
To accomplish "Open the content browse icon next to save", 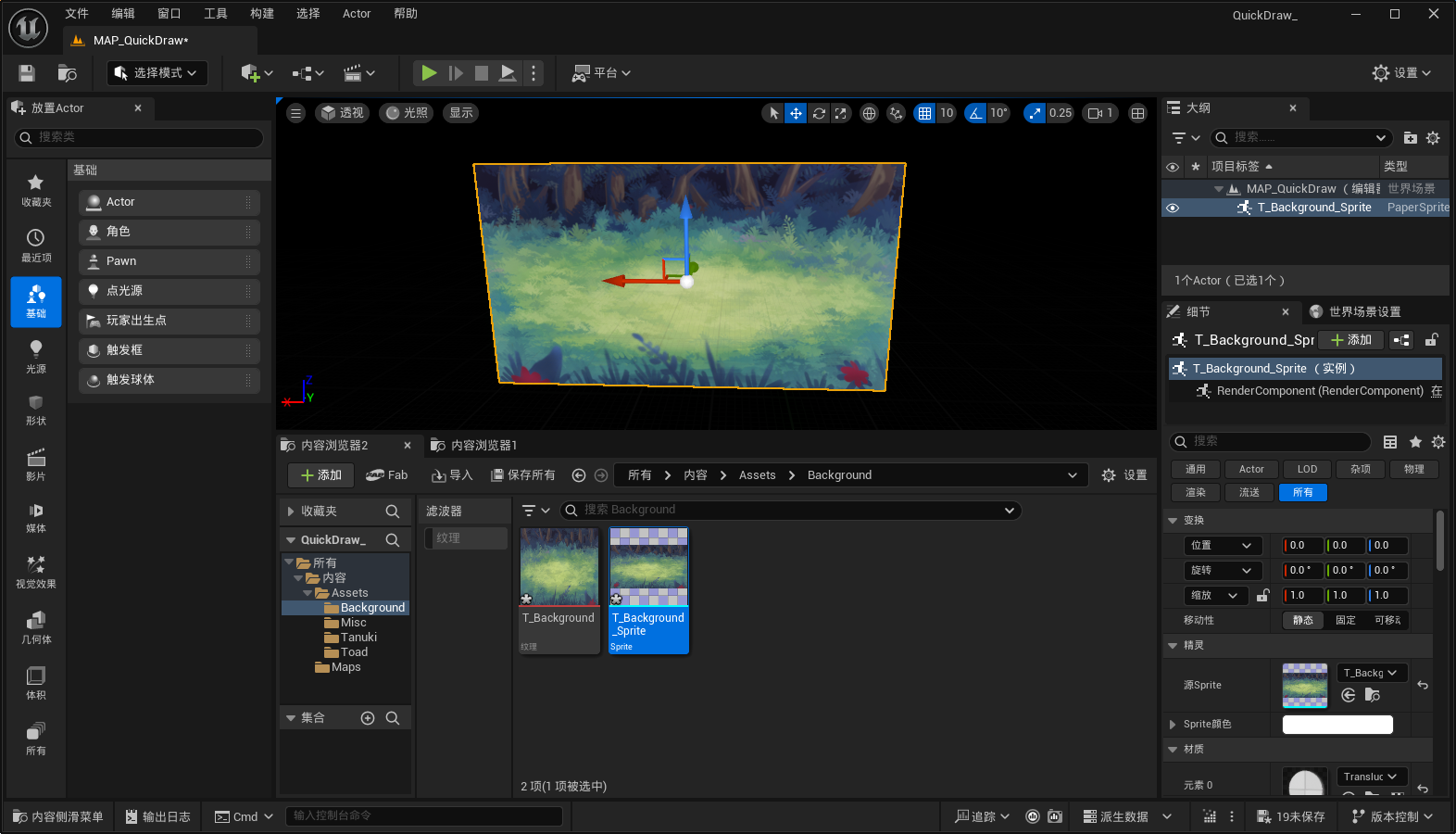I will tap(68, 73).
